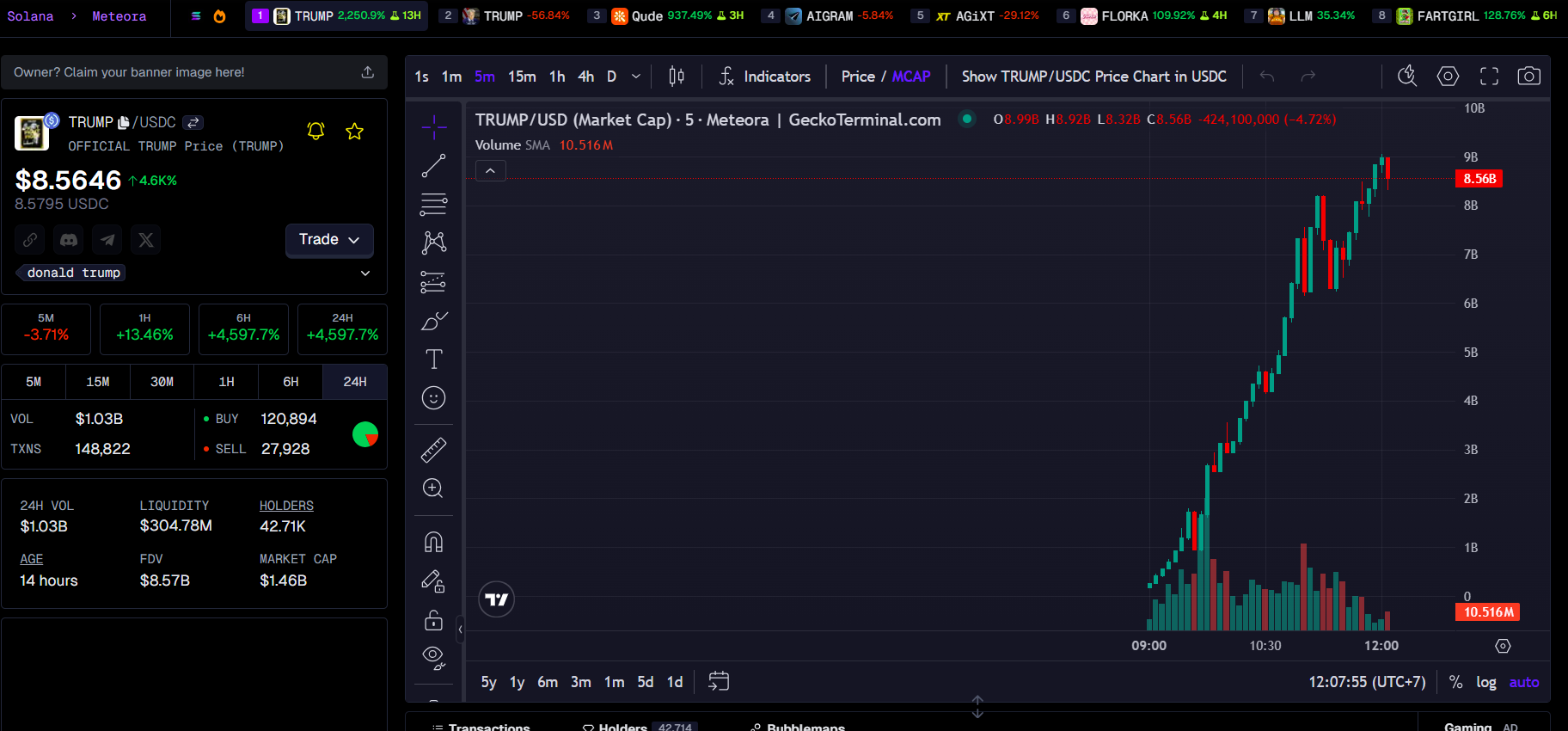Toggle lock all drawing tools
The height and width of the screenshot is (731, 1568).
point(434,620)
